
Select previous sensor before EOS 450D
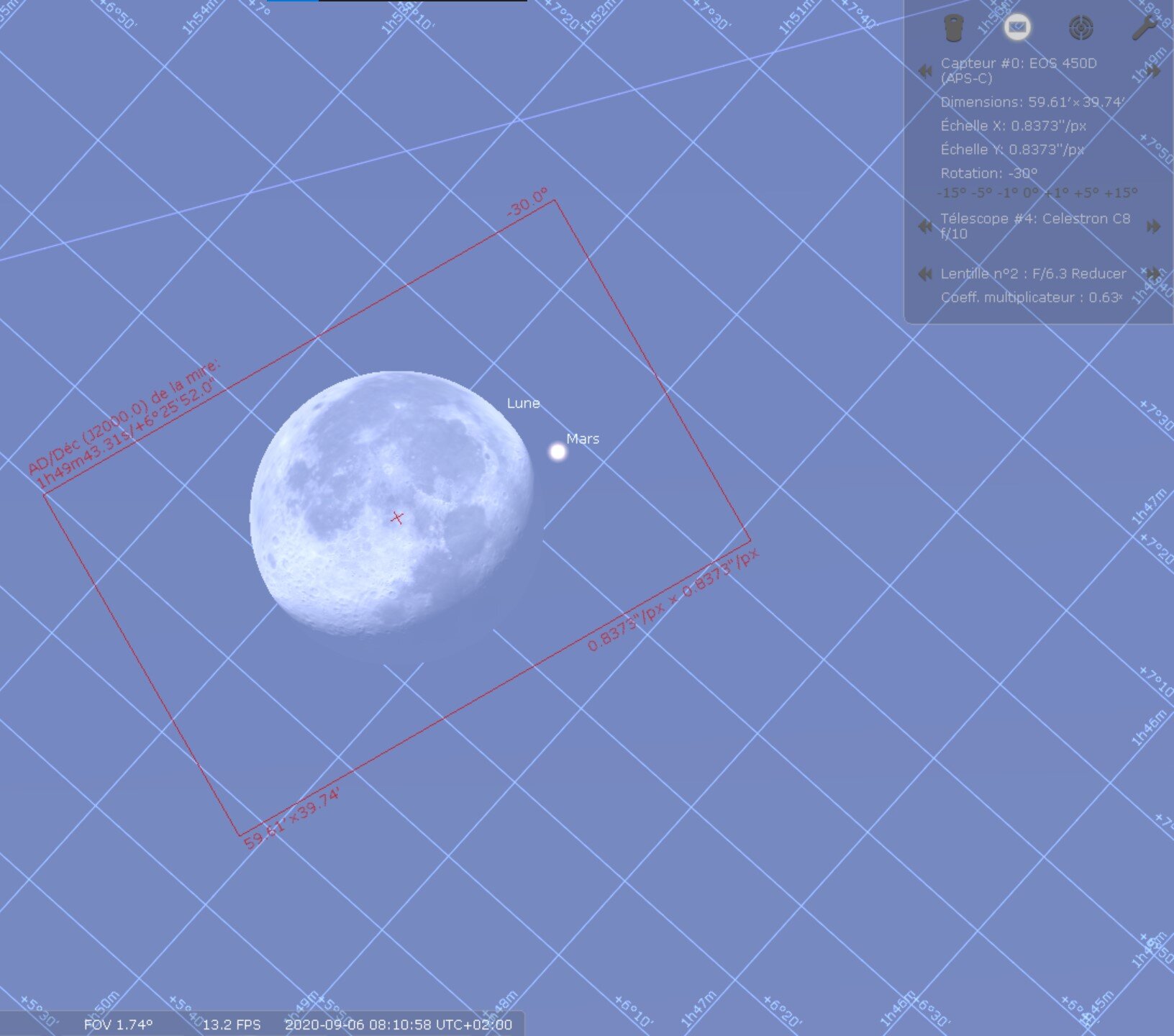coord(925,71)
